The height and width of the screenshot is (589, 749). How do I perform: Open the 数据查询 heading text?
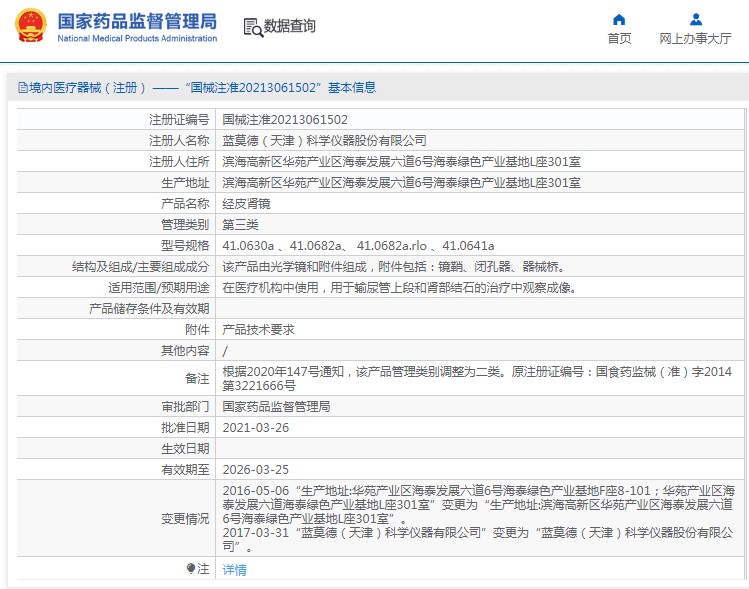[289, 27]
